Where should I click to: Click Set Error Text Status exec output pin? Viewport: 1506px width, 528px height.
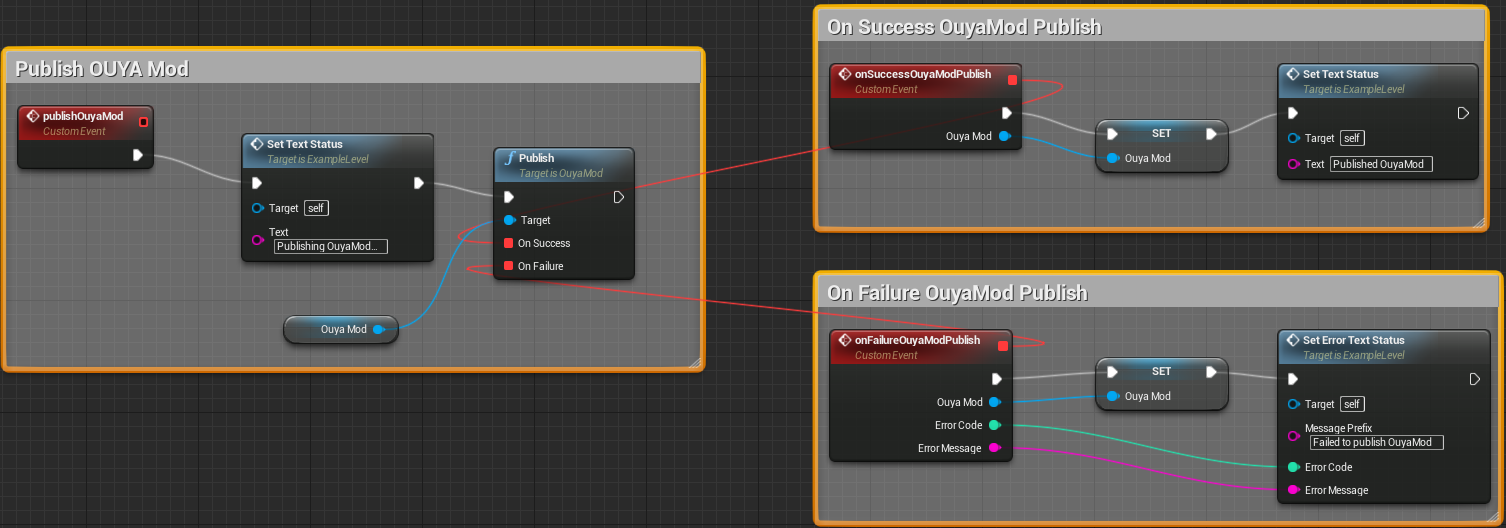[x=1475, y=379]
